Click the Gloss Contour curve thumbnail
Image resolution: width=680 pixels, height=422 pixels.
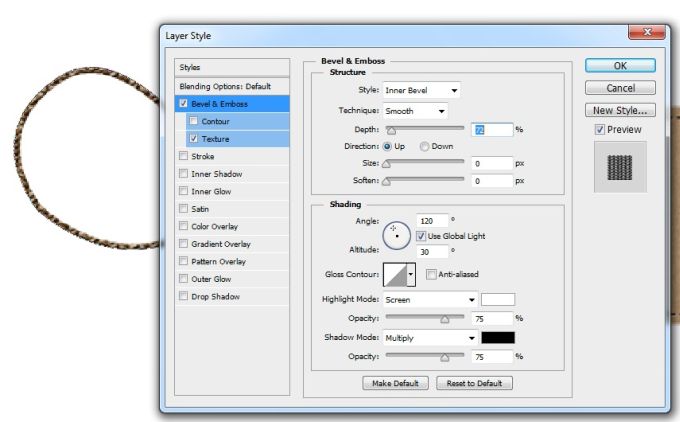(395, 275)
